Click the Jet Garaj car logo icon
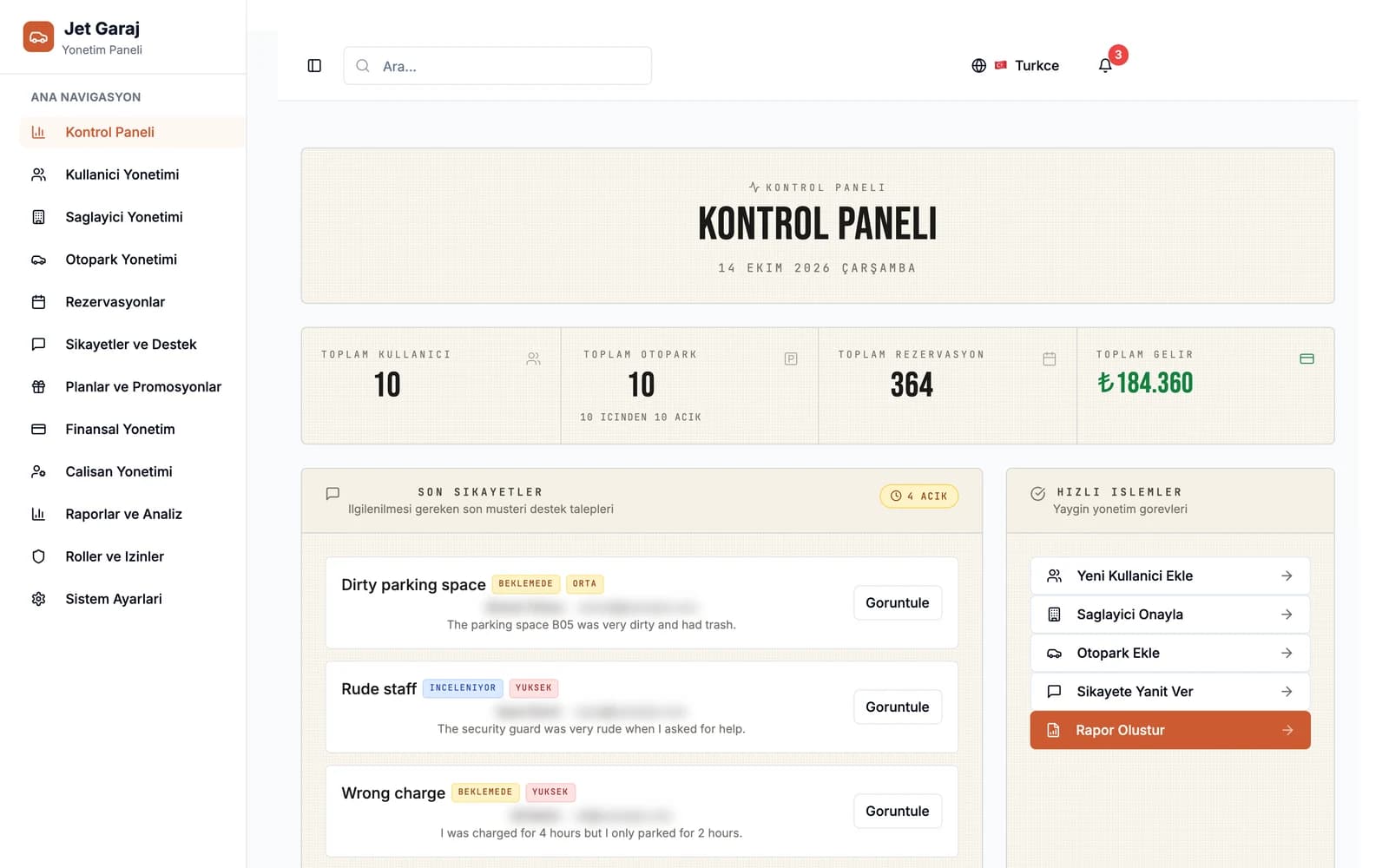This screenshot has height=868, width=1389. tap(38, 37)
